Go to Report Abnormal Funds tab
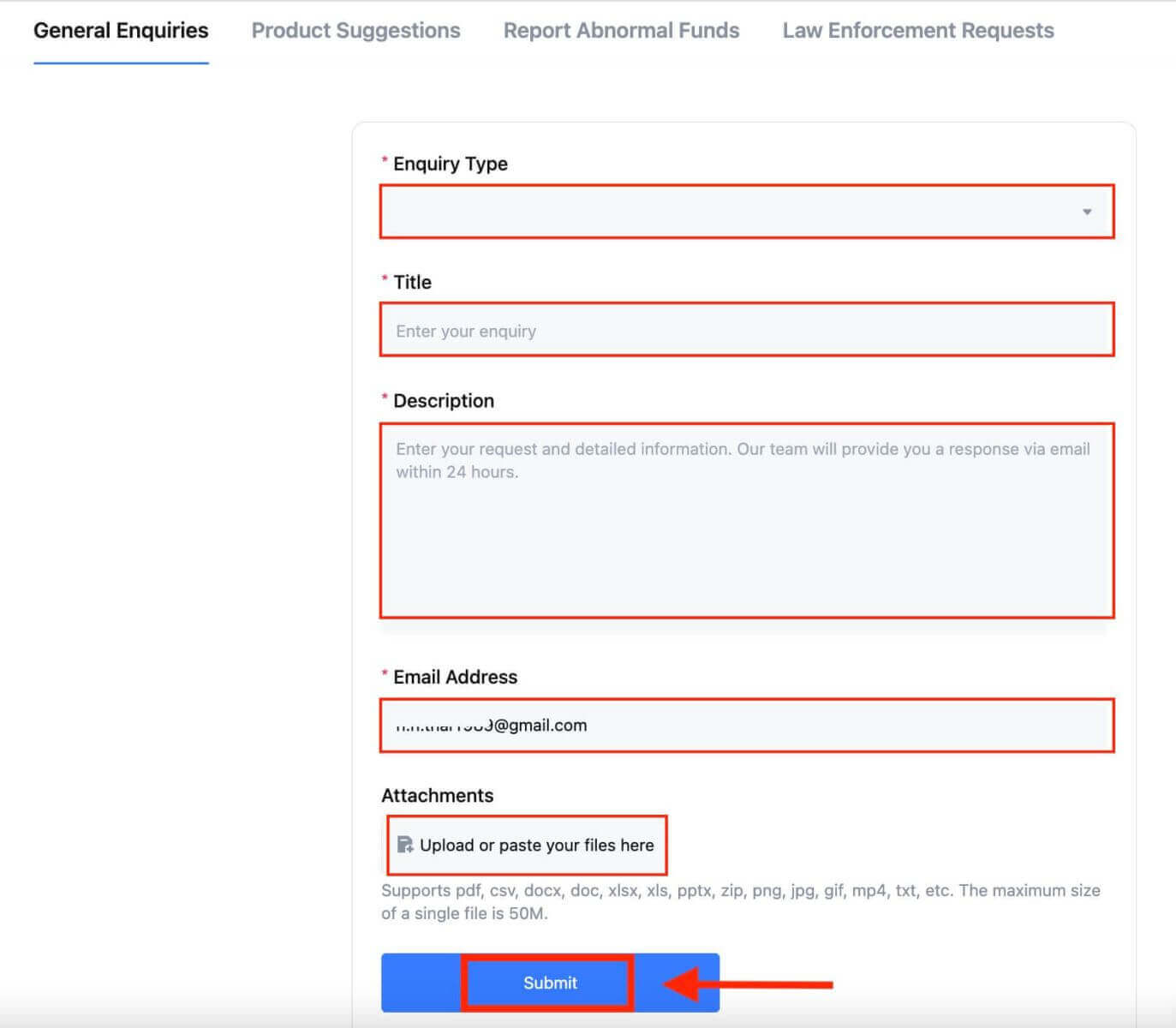Screen dimensions: 1176x1028 [621, 31]
